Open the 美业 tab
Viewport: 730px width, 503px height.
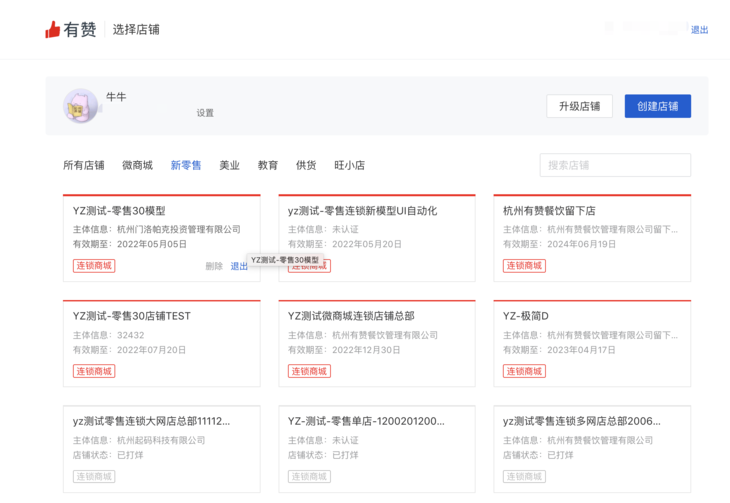tap(229, 165)
